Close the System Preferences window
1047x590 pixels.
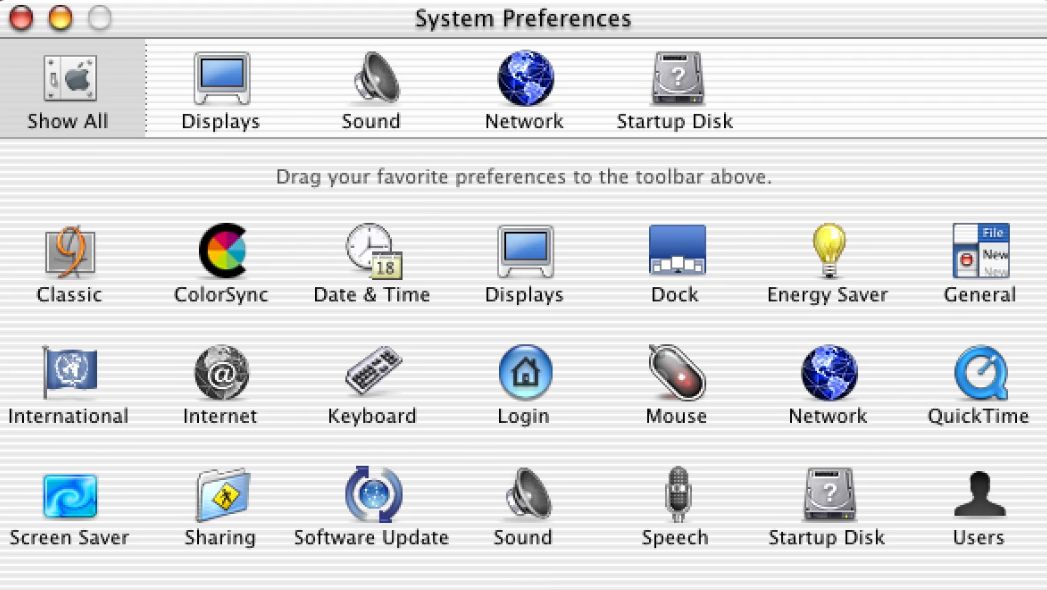(21, 18)
